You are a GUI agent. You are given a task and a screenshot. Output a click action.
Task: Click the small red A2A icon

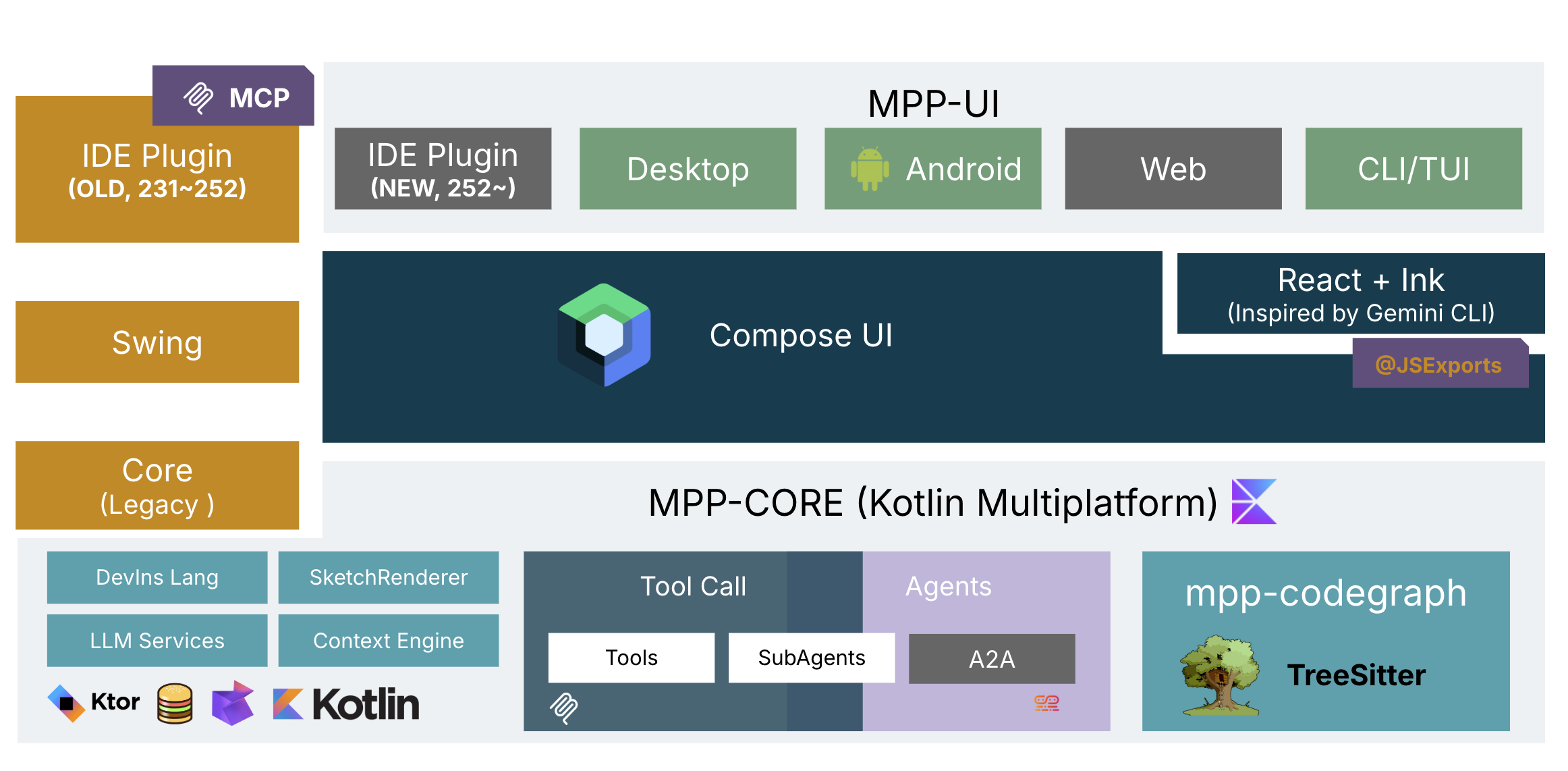tap(1046, 703)
